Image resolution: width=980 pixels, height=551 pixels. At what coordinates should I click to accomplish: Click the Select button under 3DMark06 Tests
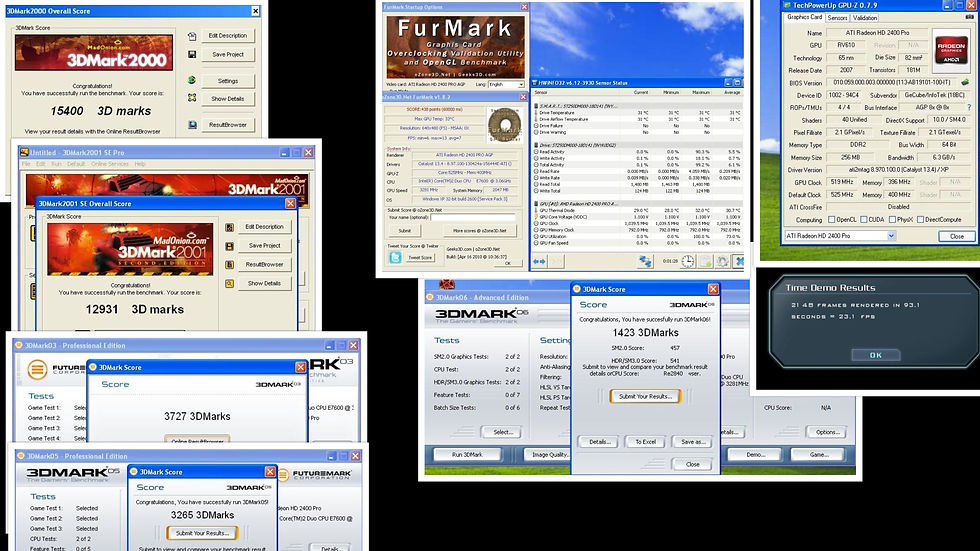[502, 432]
